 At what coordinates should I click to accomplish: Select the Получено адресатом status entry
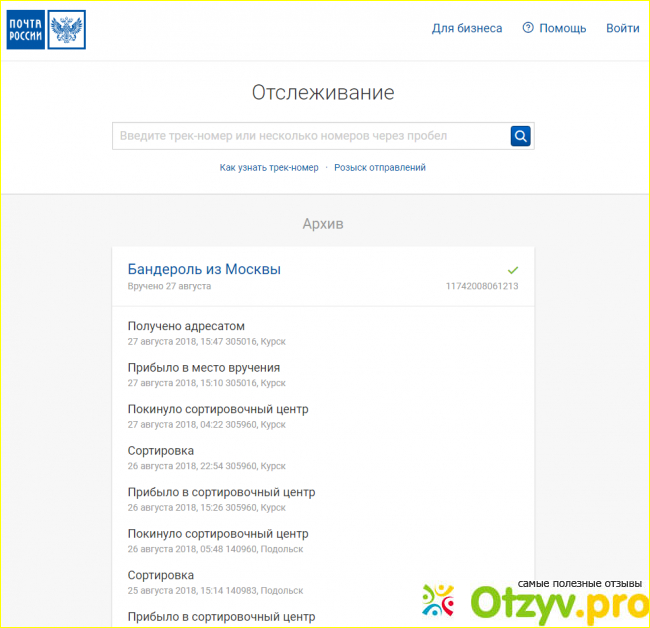pos(186,326)
